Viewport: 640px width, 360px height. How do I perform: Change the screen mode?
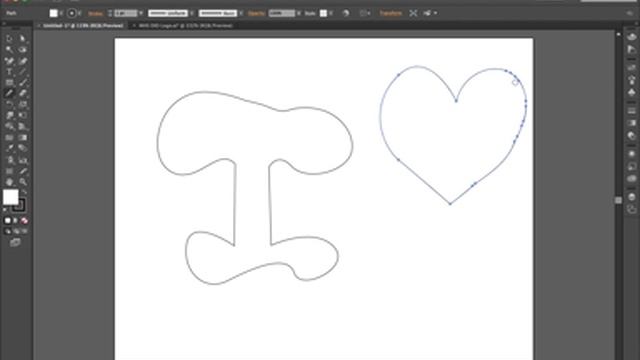tap(15, 242)
